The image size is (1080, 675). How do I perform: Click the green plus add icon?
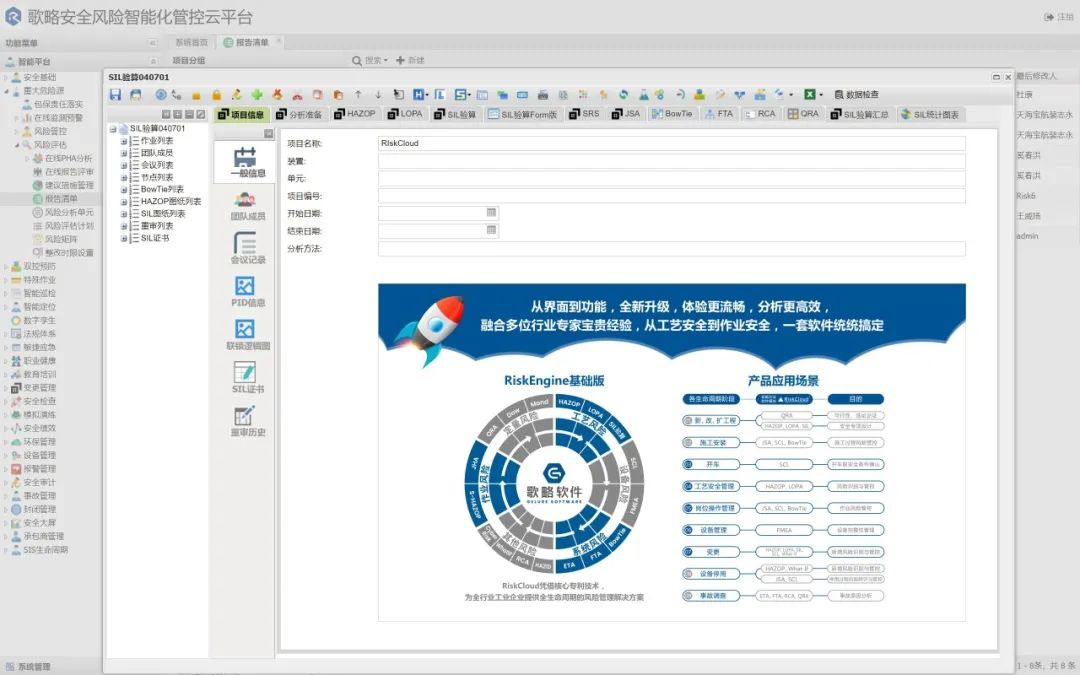pyautogui.click(x=257, y=95)
